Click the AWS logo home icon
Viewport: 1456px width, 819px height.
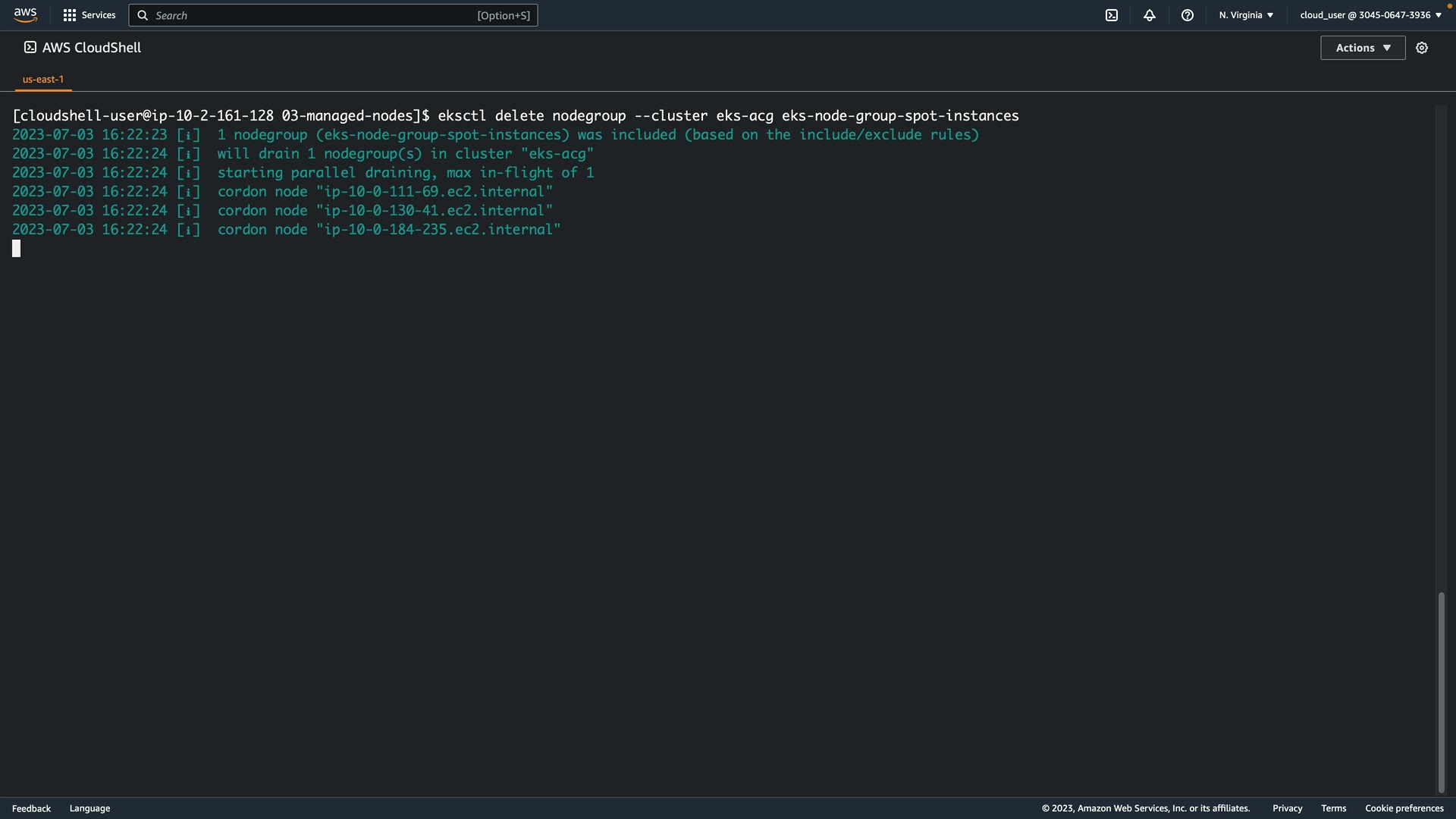(x=25, y=15)
